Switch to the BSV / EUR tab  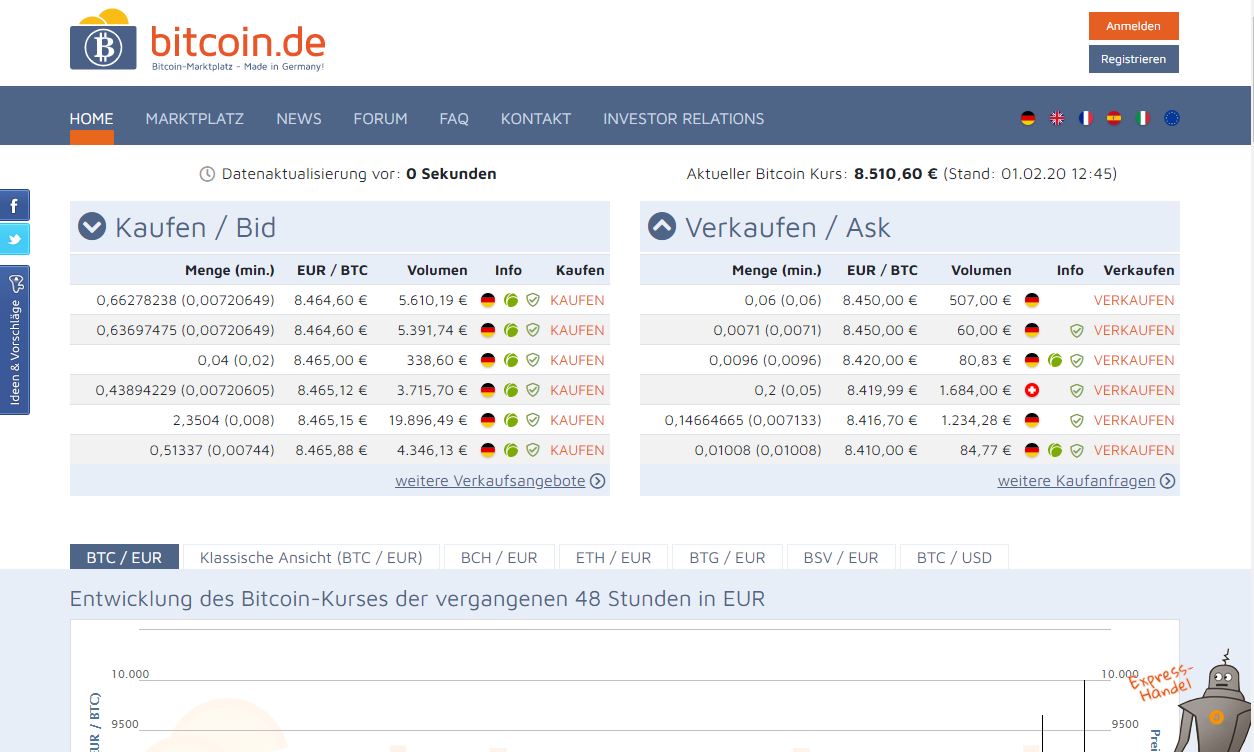click(x=841, y=557)
